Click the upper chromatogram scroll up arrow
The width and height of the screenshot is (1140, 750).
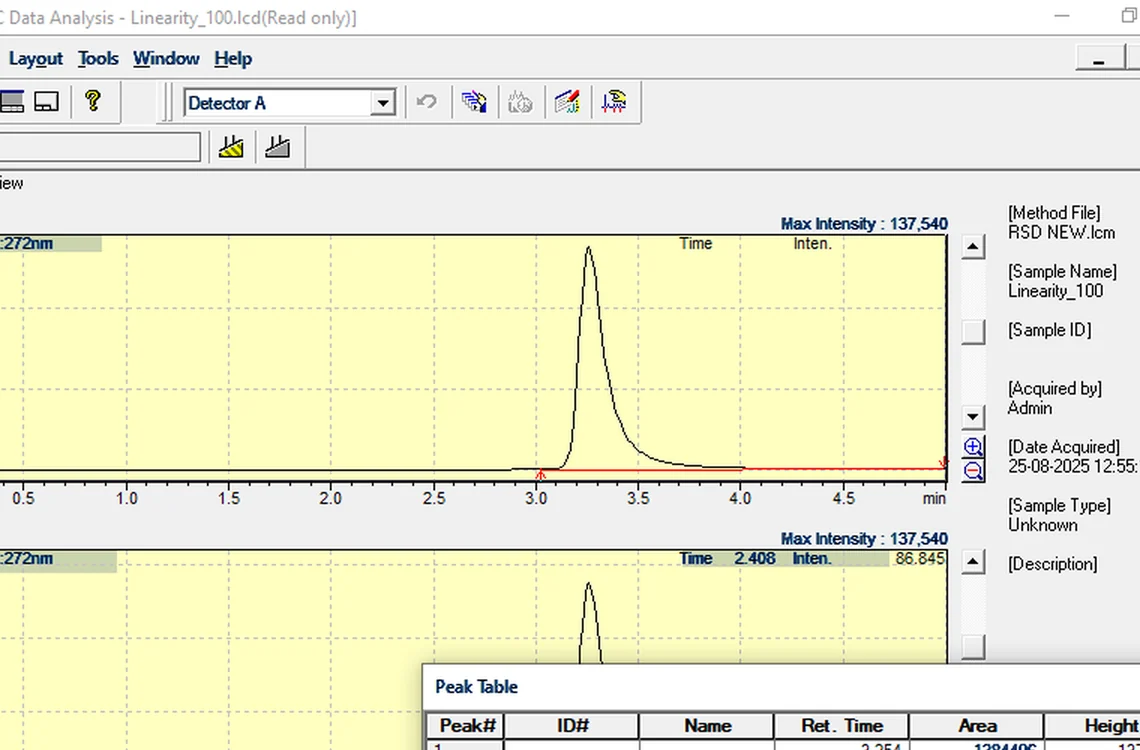tap(973, 247)
